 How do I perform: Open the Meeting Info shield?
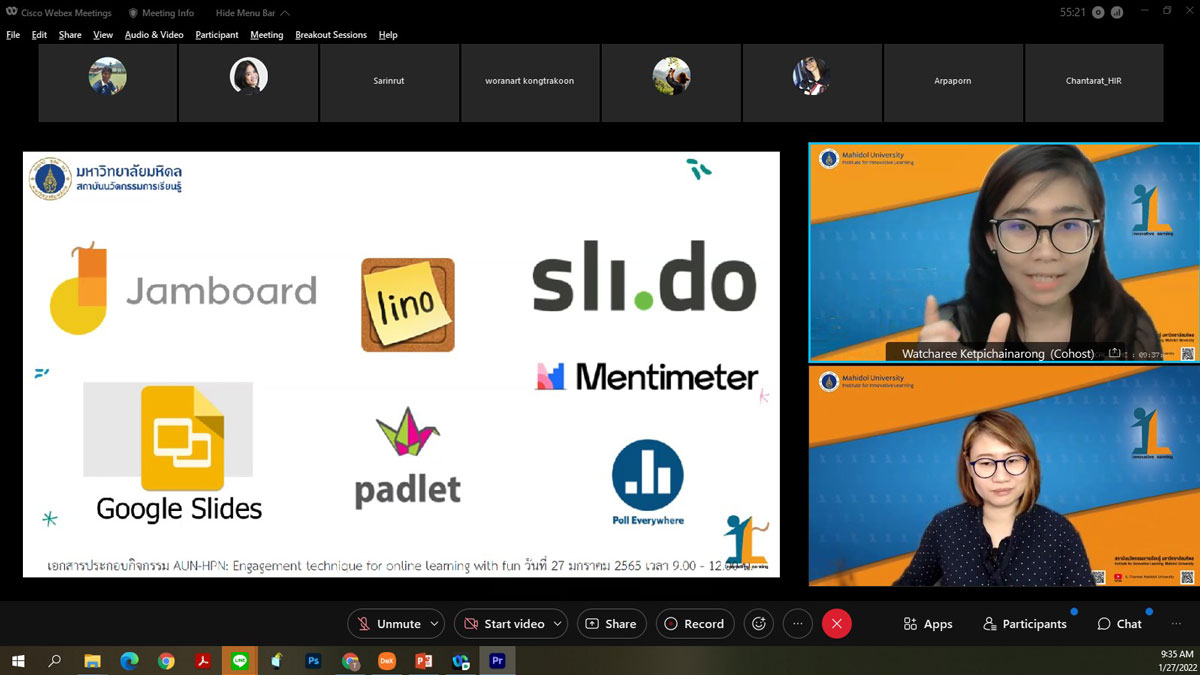161,13
